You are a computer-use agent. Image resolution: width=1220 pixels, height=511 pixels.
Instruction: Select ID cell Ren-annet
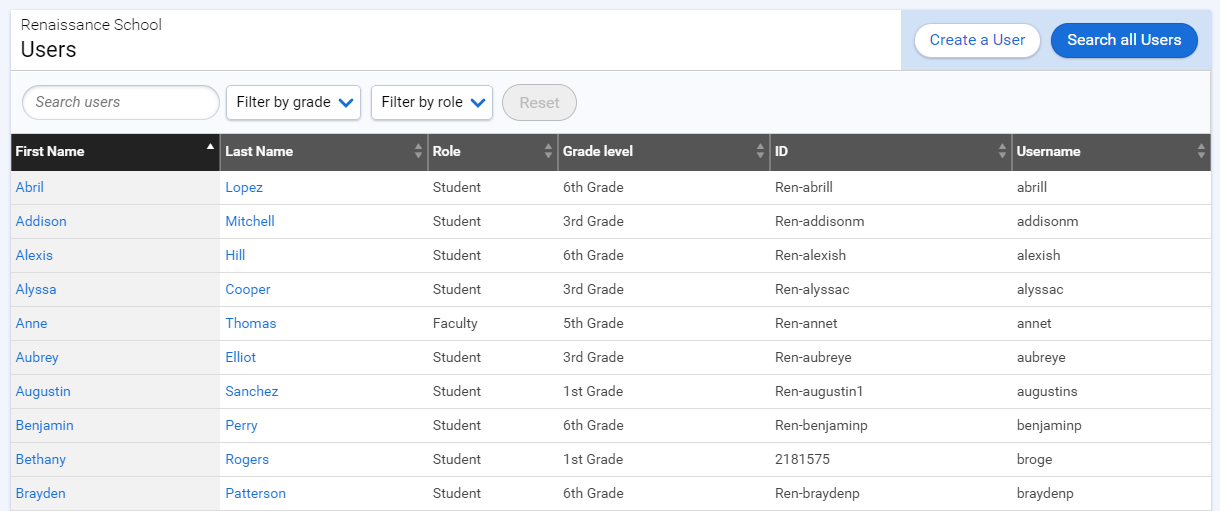click(x=806, y=323)
